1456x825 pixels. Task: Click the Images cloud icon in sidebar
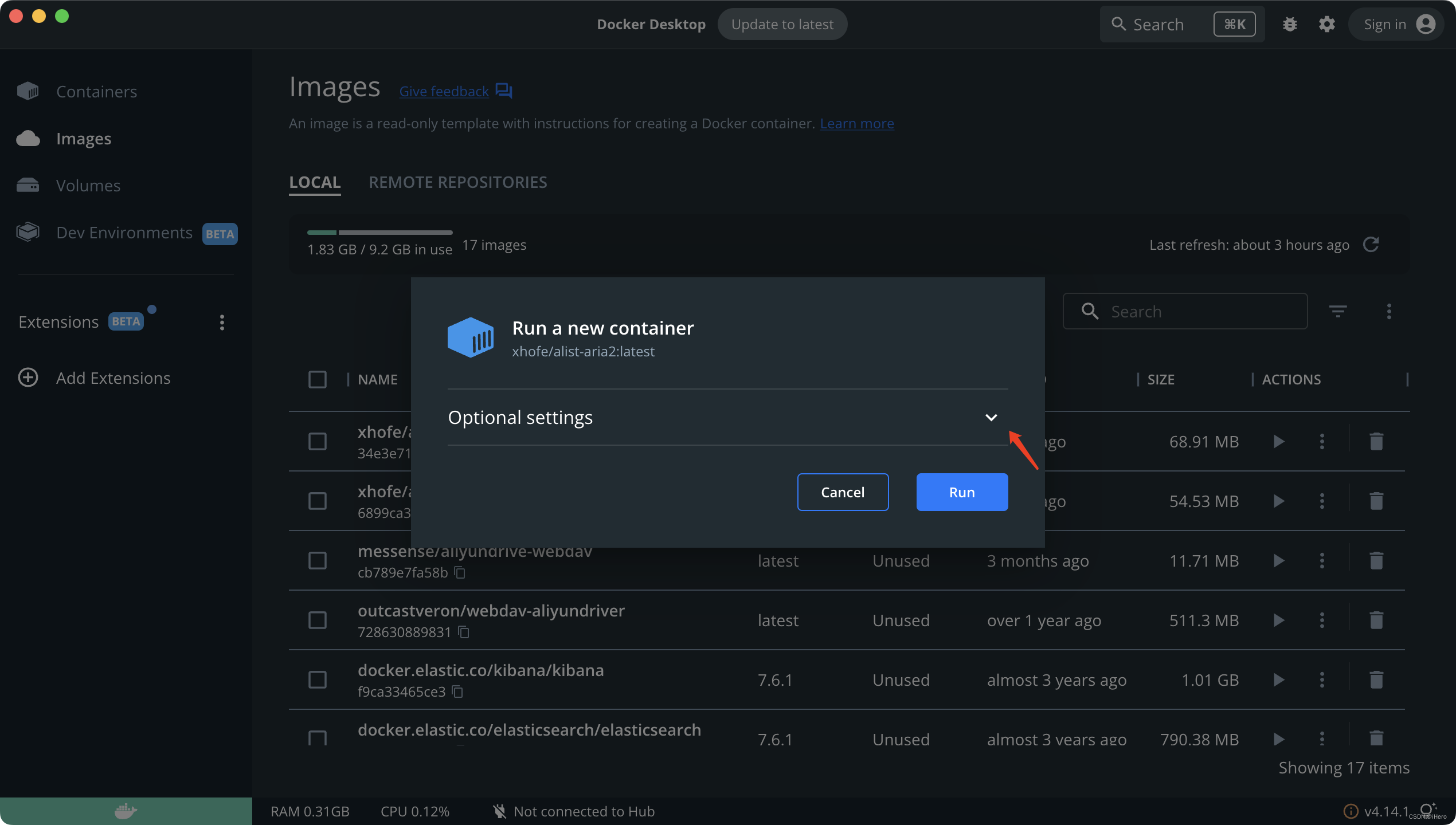click(28, 138)
